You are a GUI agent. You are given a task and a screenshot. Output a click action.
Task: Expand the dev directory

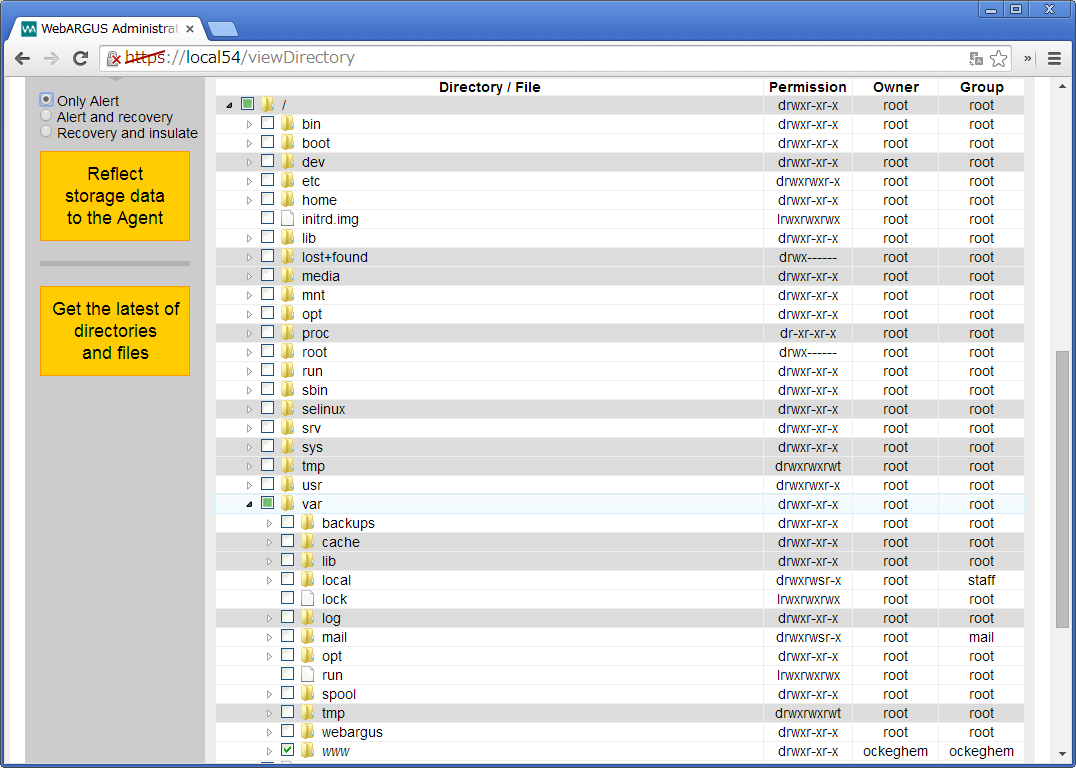coord(249,163)
